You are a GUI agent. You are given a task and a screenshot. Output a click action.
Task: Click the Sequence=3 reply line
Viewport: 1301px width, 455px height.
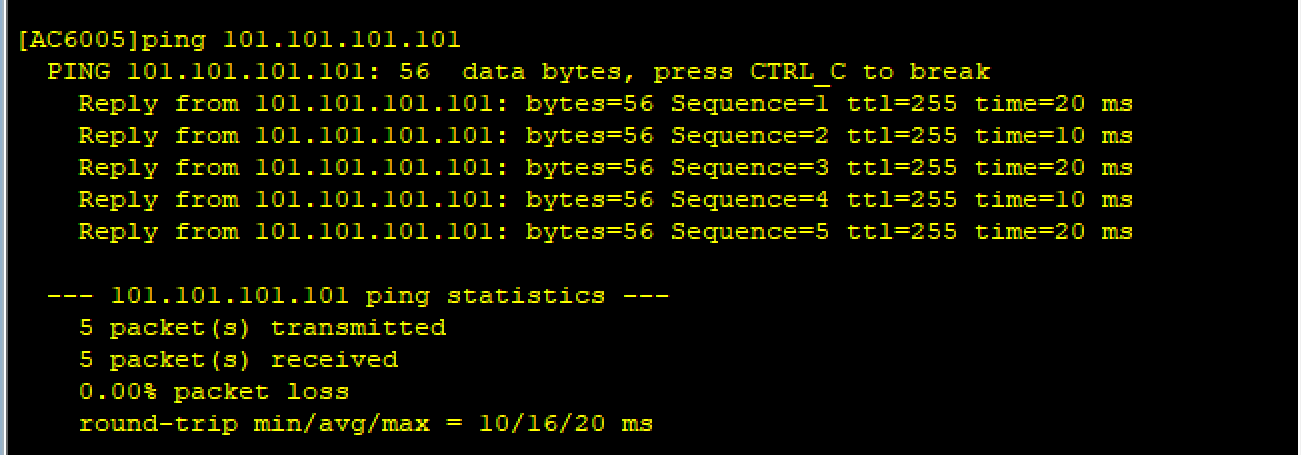[606, 168]
